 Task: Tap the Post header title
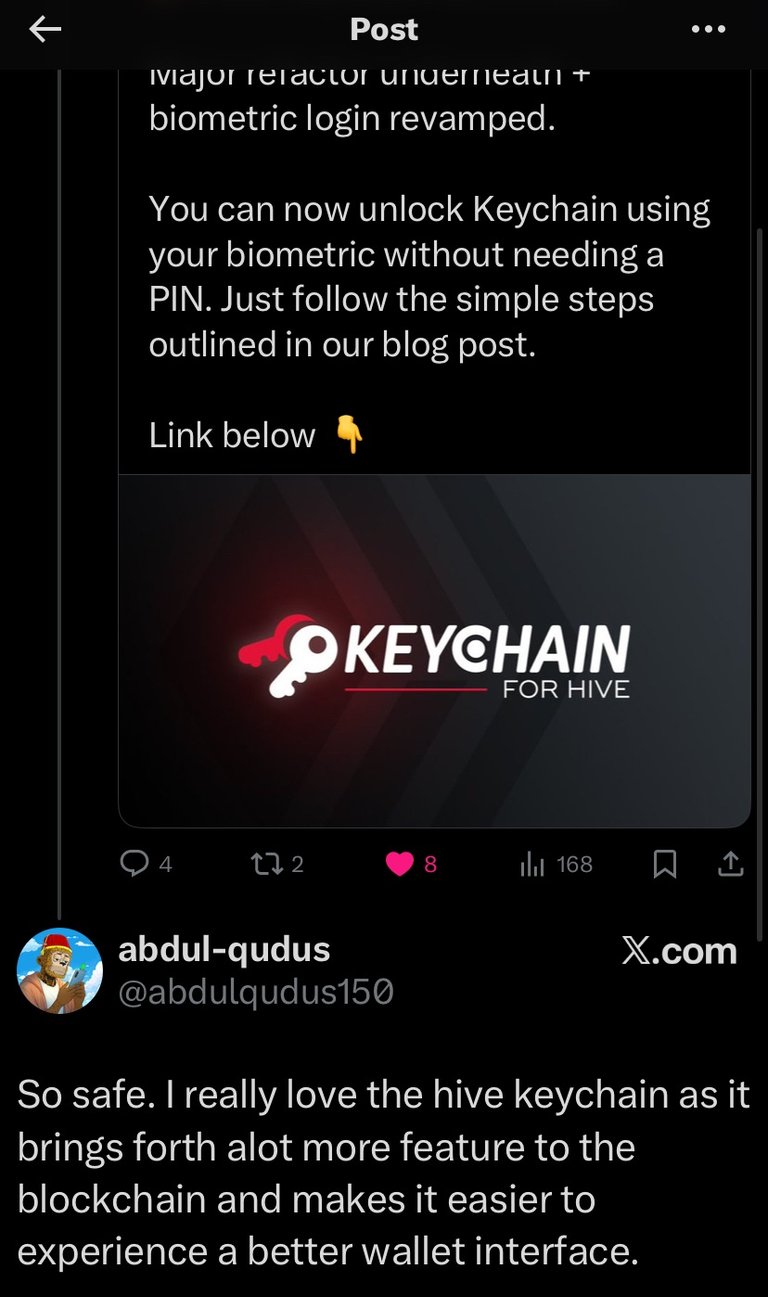(384, 30)
